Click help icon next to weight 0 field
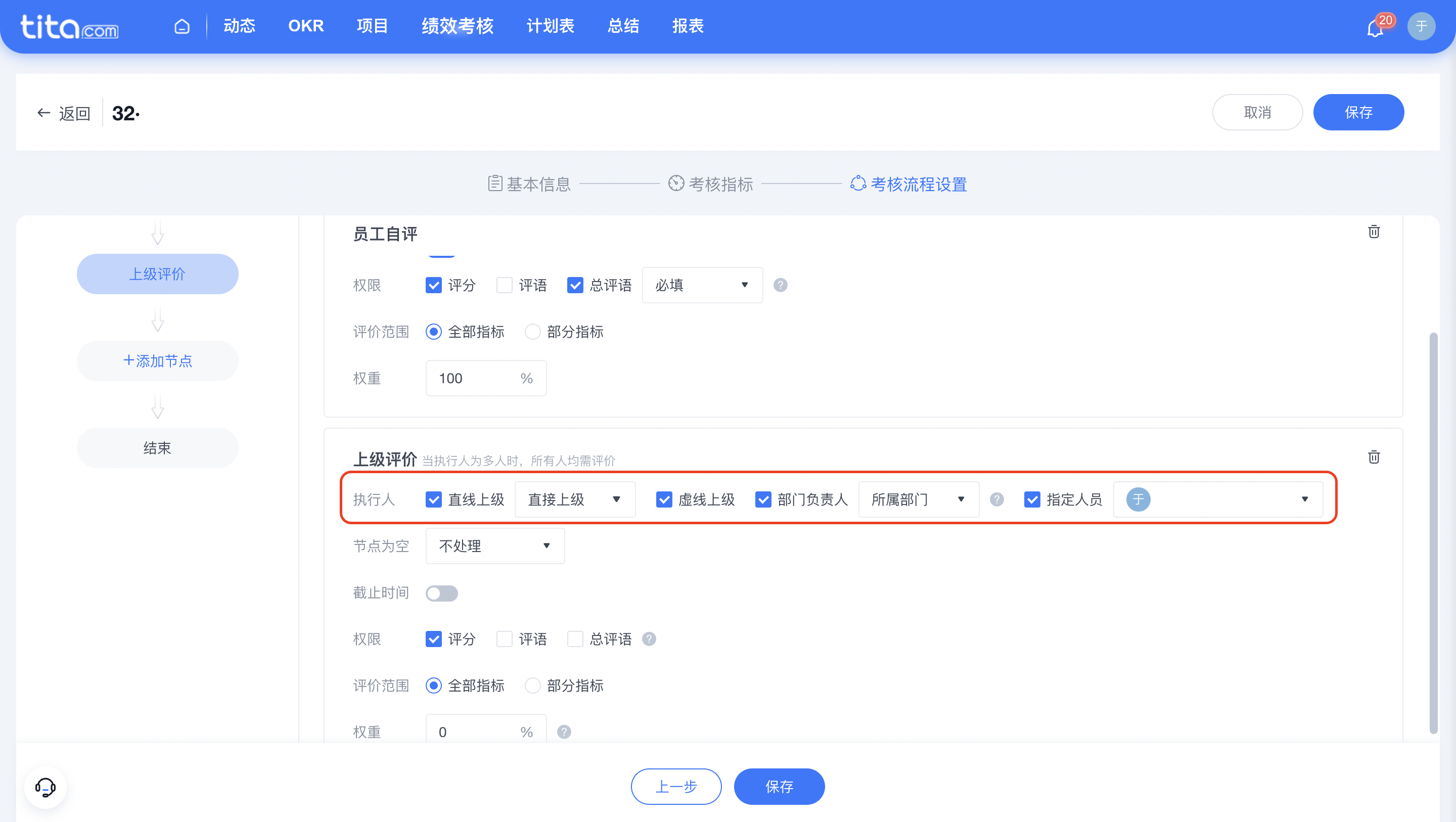Viewport: 1456px width, 822px height. 564,732
